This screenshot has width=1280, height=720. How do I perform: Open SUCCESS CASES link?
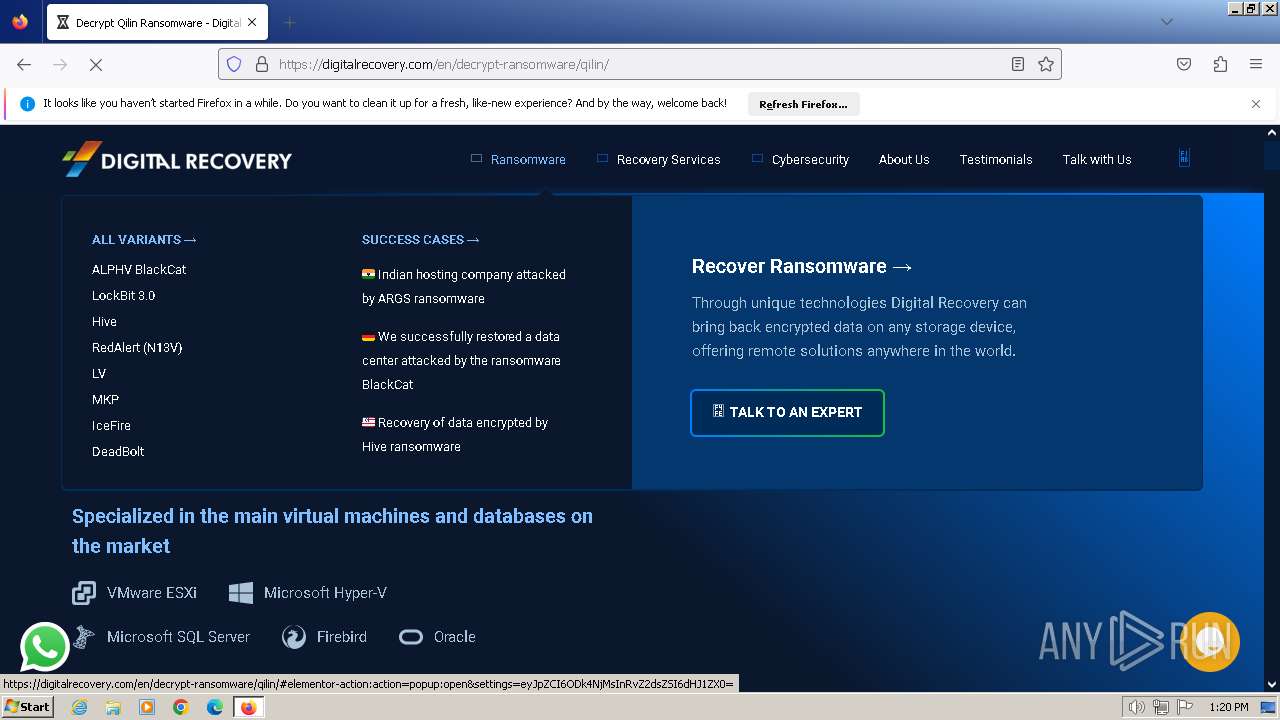(421, 239)
